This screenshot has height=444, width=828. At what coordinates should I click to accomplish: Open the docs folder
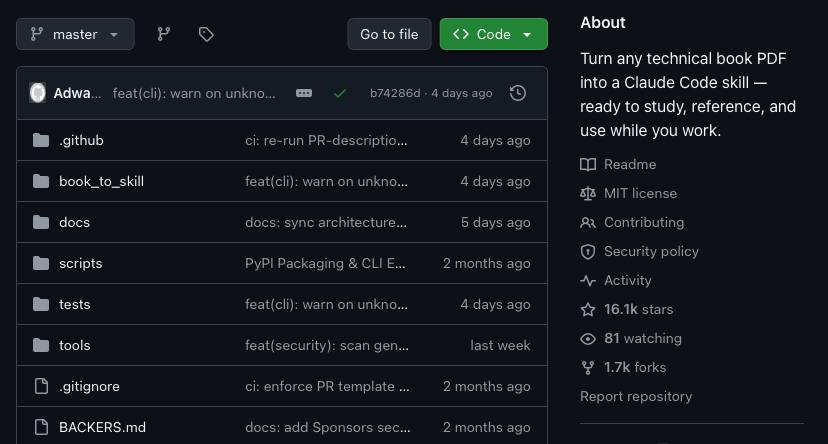click(74, 222)
